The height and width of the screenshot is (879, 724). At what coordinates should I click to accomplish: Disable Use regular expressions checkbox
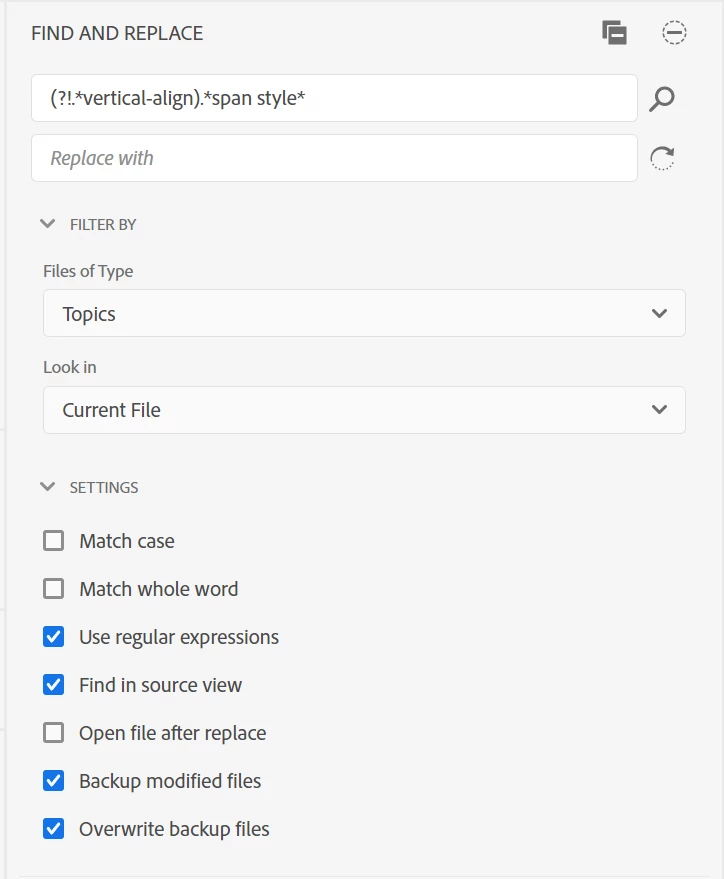[54, 637]
